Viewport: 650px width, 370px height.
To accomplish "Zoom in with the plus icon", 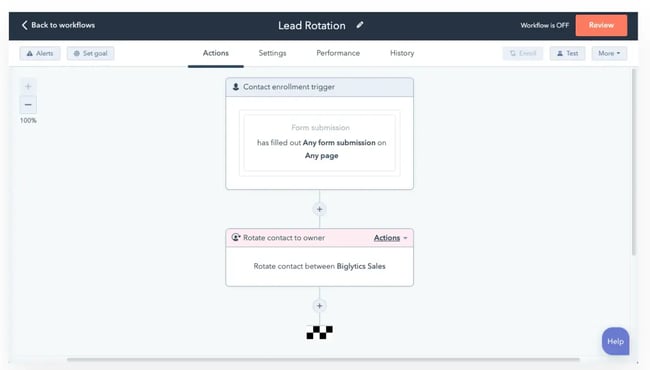I will coord(28,87).
